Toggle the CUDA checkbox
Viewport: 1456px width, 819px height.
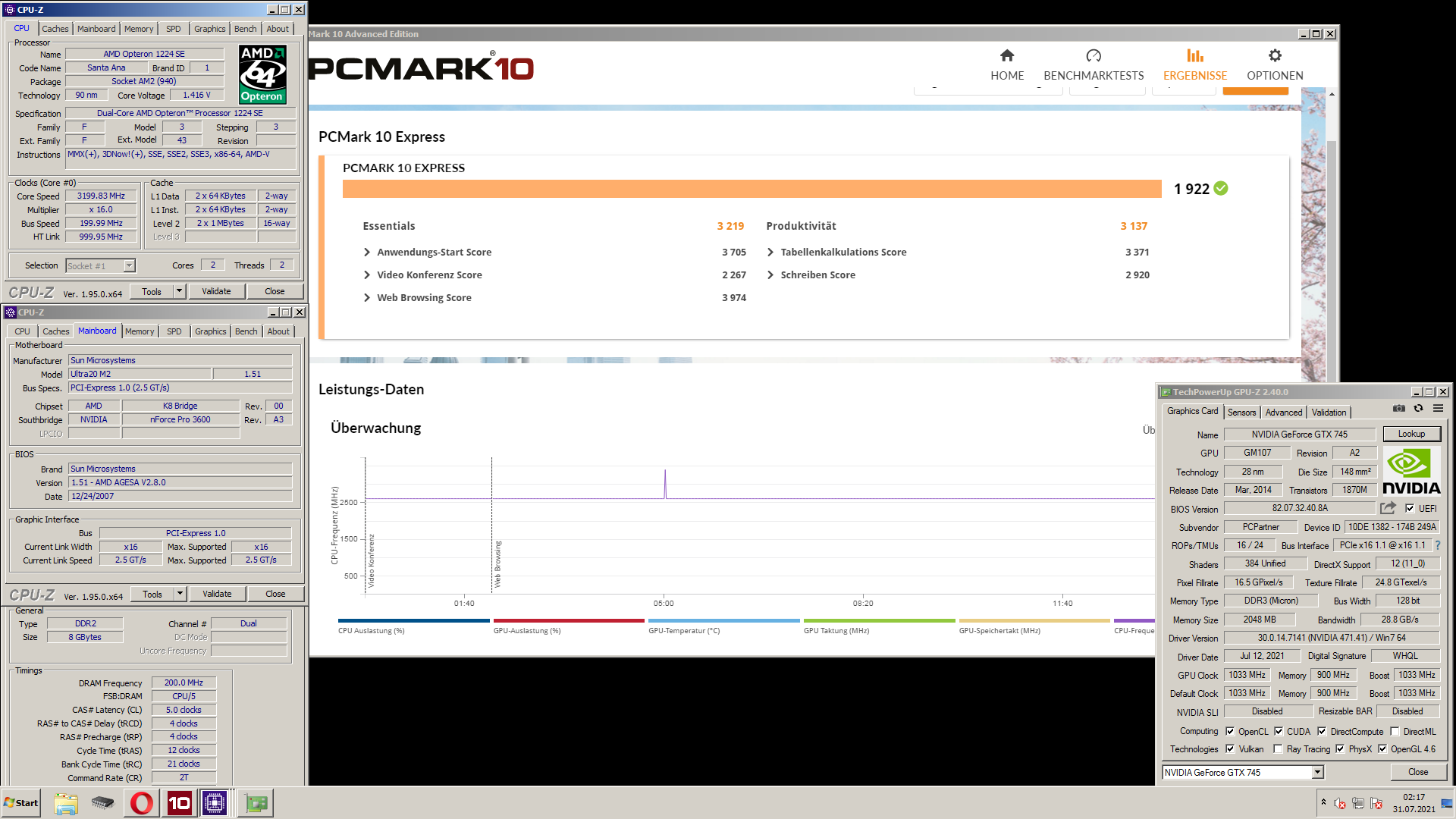coord(1279,731)
